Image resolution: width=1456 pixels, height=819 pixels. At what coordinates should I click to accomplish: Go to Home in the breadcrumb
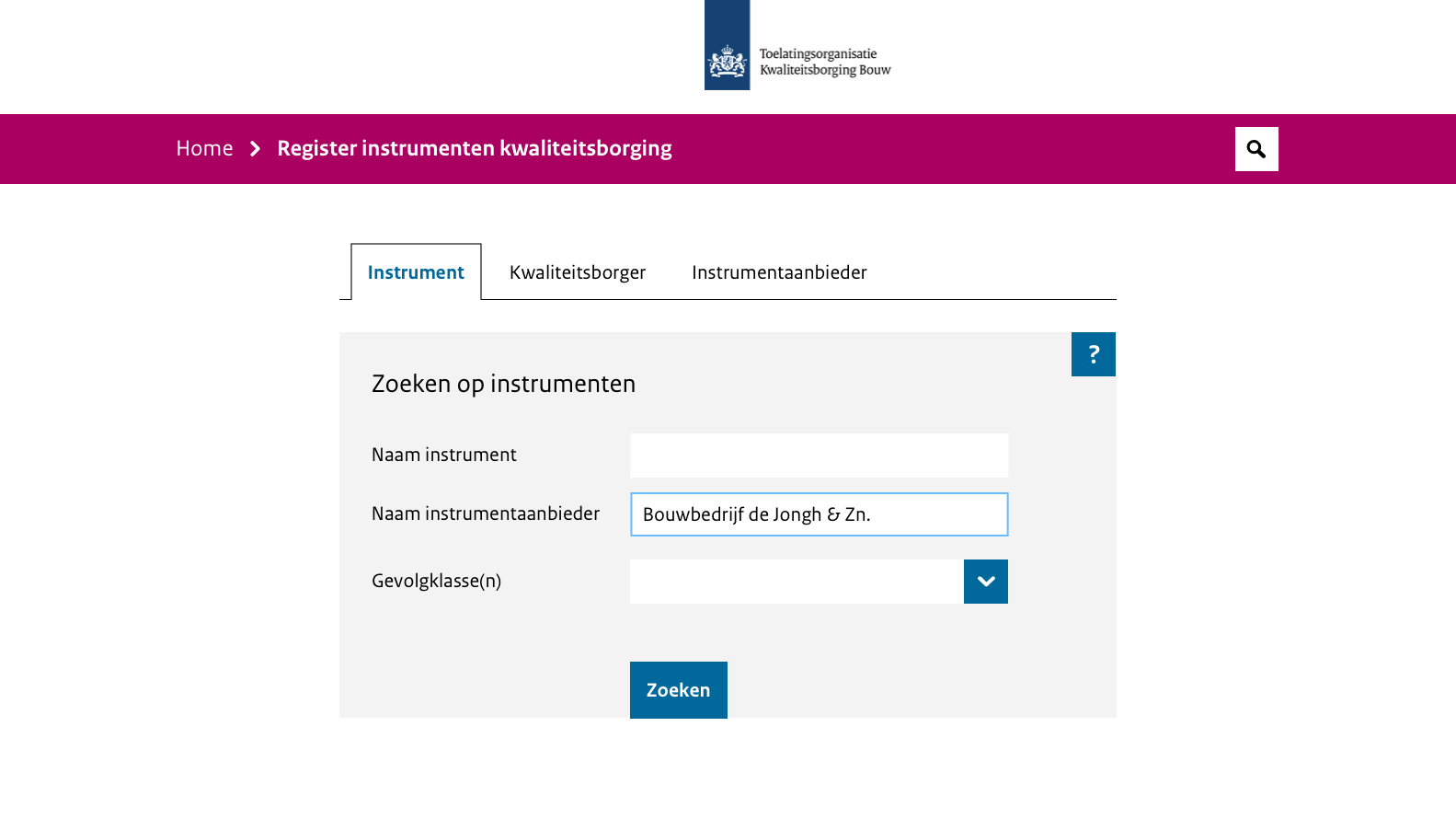204,148
